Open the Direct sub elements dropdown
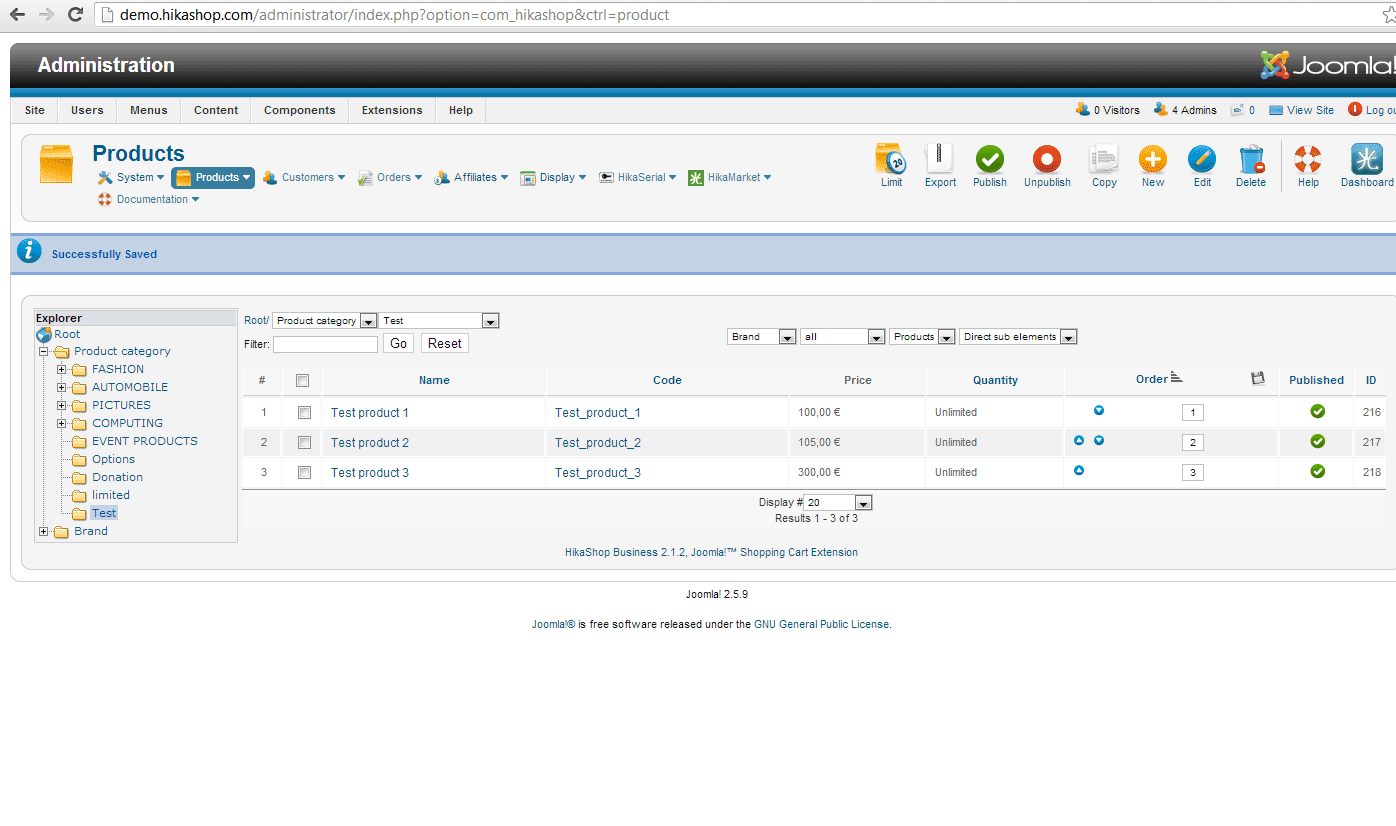Viewport: 1396px width, 826px height. click(1018, 337)
